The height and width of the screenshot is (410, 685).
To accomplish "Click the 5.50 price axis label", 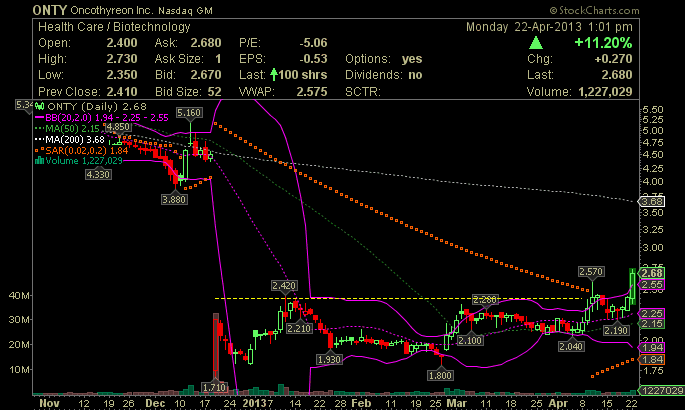I will point(653,109).
